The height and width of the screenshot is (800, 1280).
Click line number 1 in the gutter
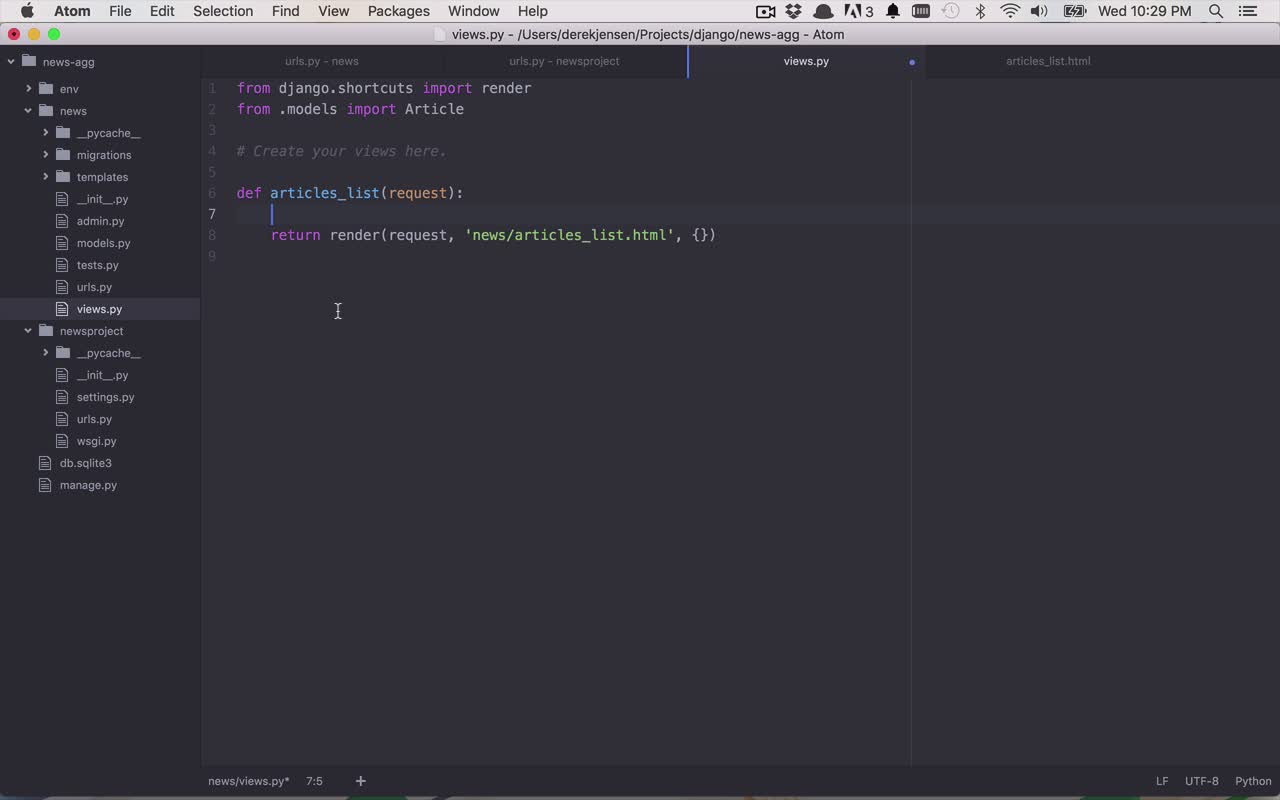click(212, 88)
